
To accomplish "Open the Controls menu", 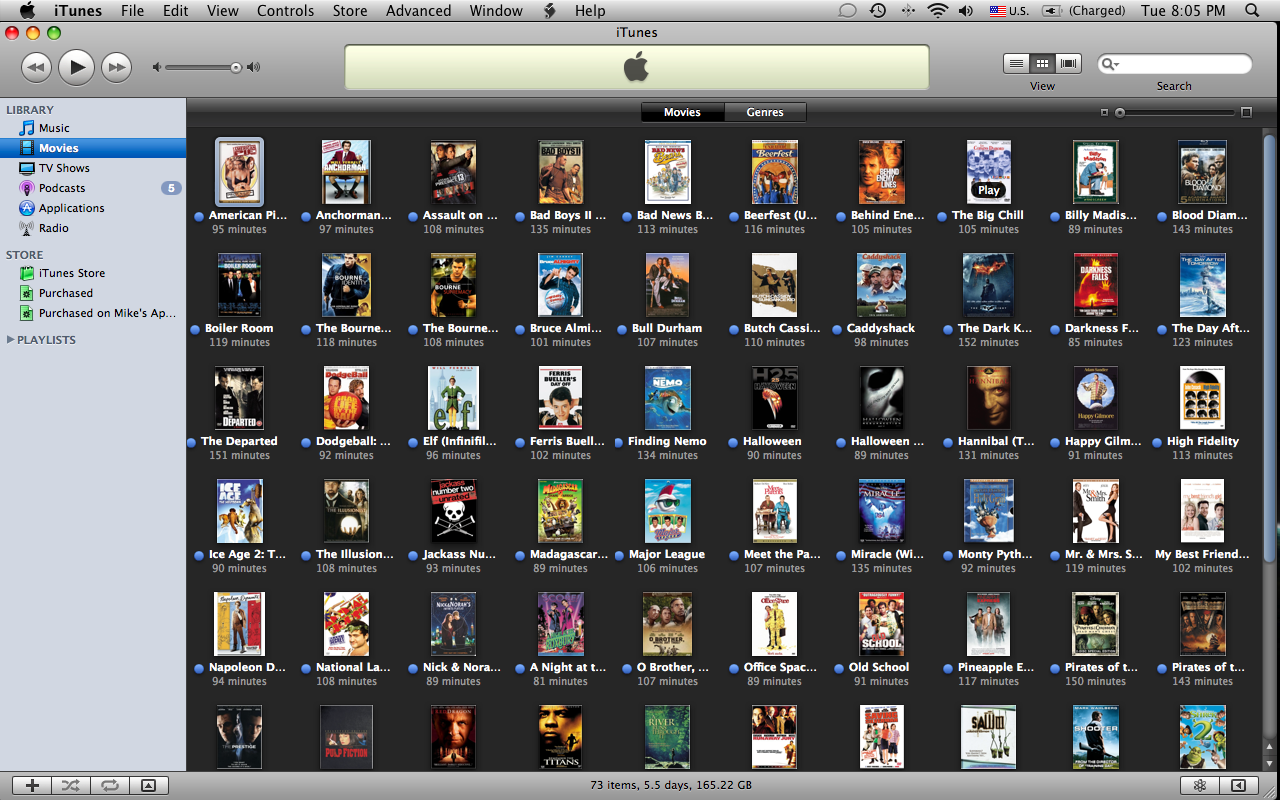I will pos(286,11).
